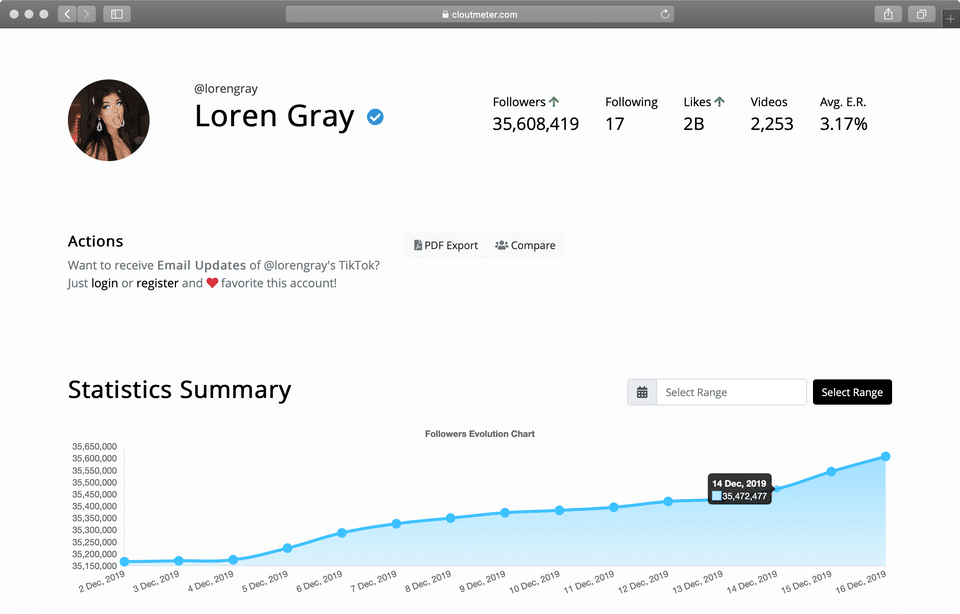Open the login link
Viewport: 960px width, 614px height.
(105, 283)
